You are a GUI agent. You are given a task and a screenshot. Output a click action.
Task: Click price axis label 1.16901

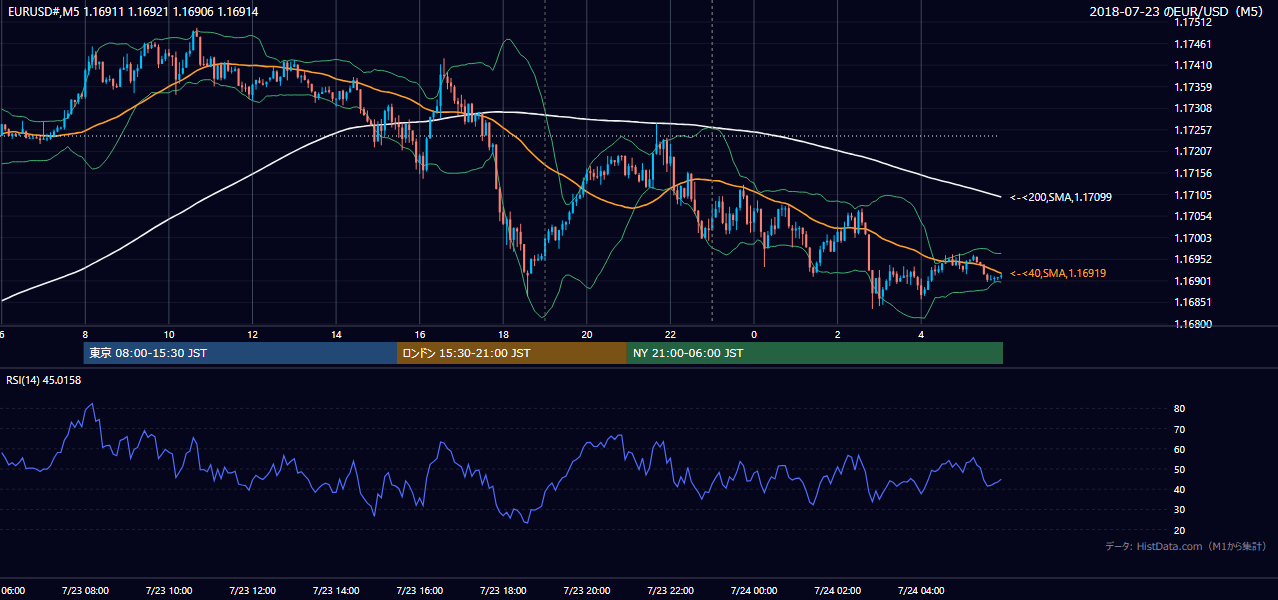(1194, 281)
